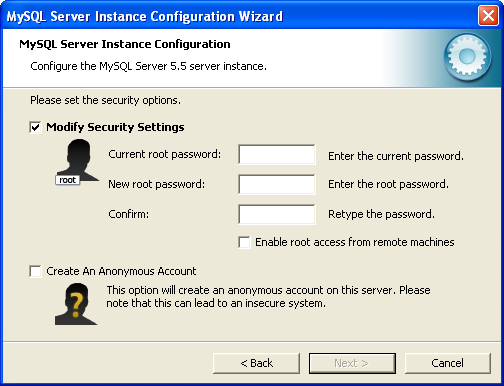Viewport: 504px width, 386px height.
Task: Click the gear icon in header
Action: (467, 57)
